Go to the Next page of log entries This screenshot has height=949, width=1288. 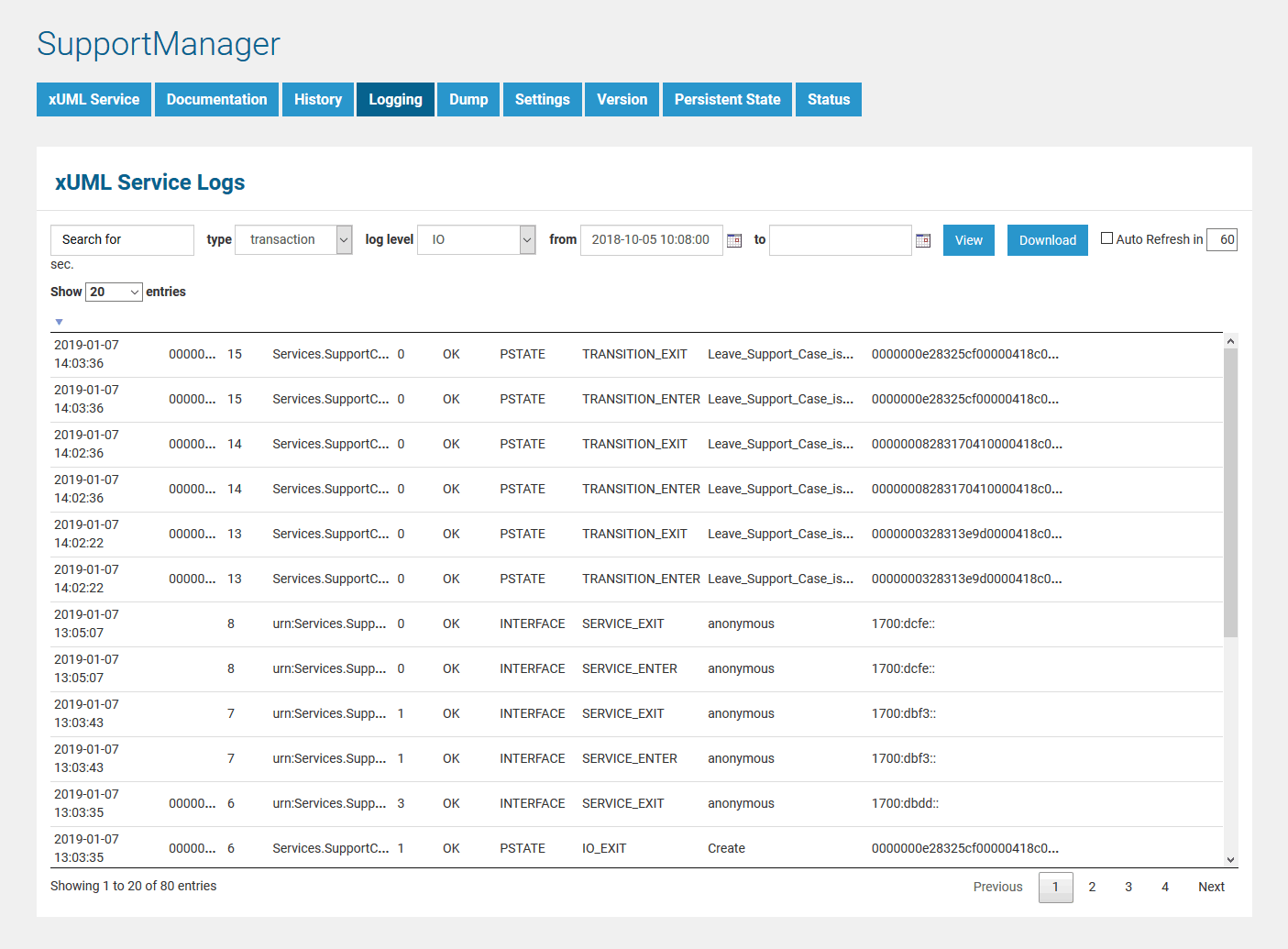pos(1211,887)
